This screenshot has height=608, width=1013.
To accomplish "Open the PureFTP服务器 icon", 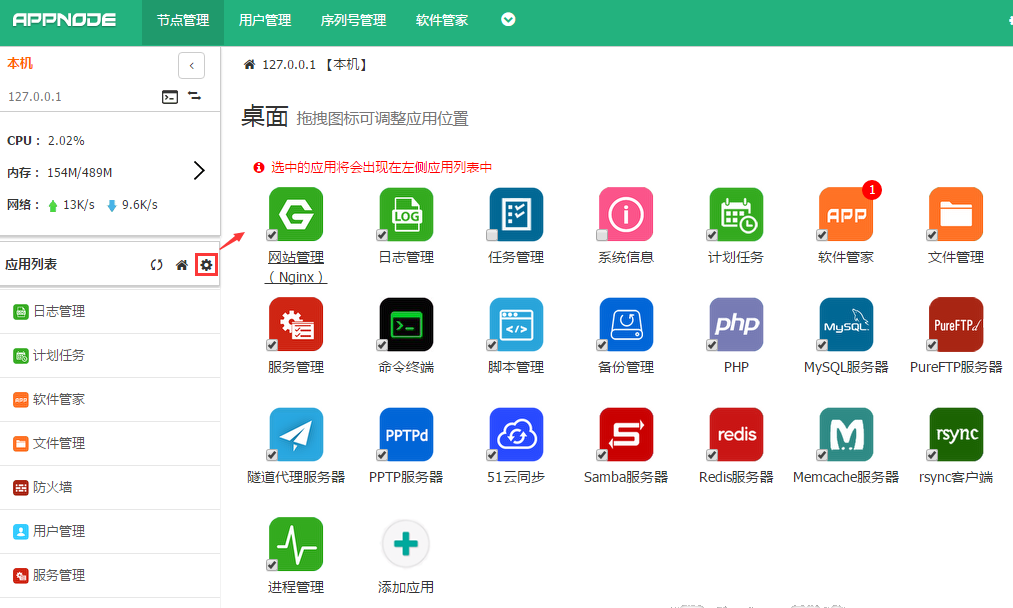I will point(956,324).
